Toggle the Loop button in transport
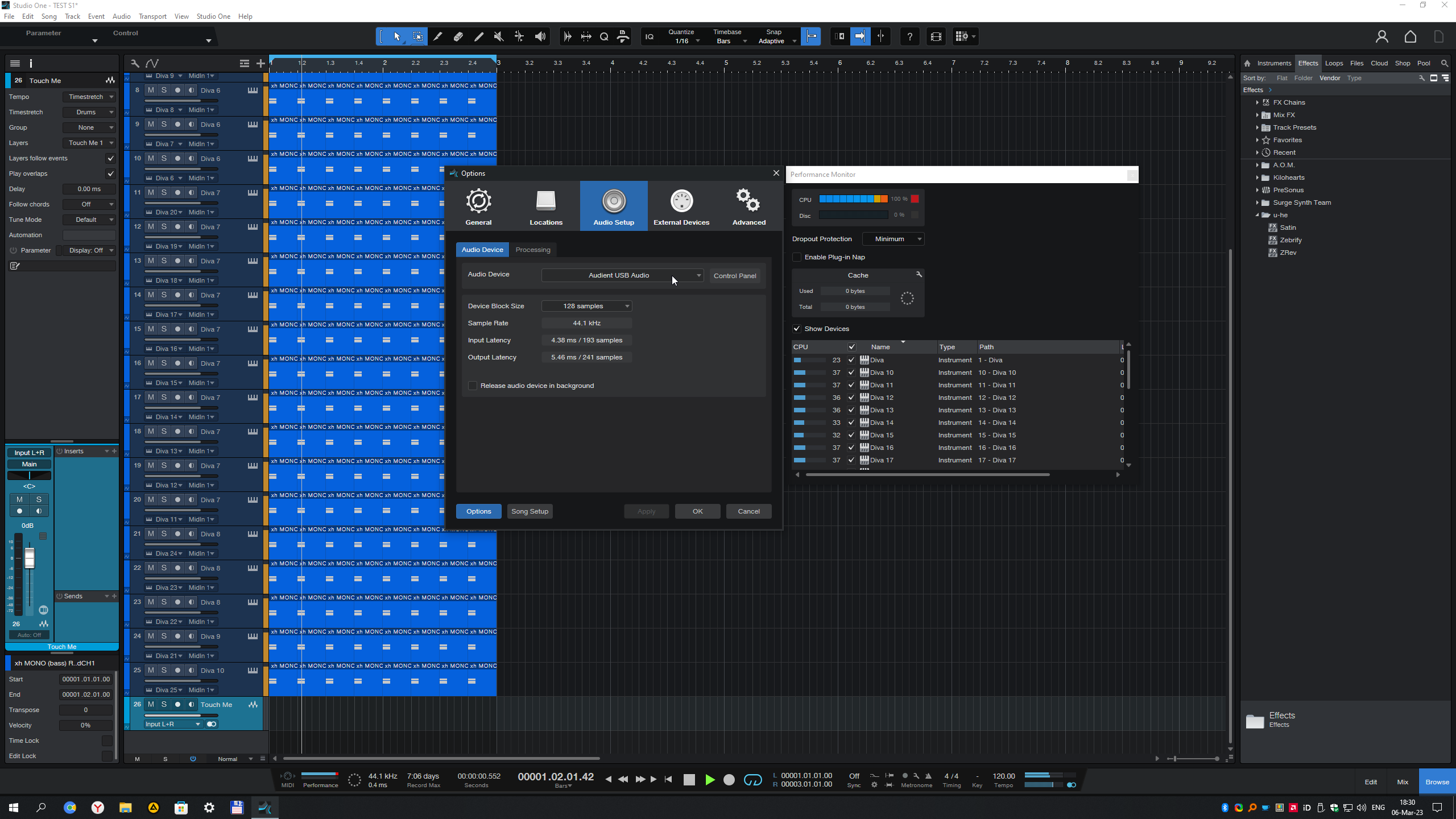 tap(752, 780)
